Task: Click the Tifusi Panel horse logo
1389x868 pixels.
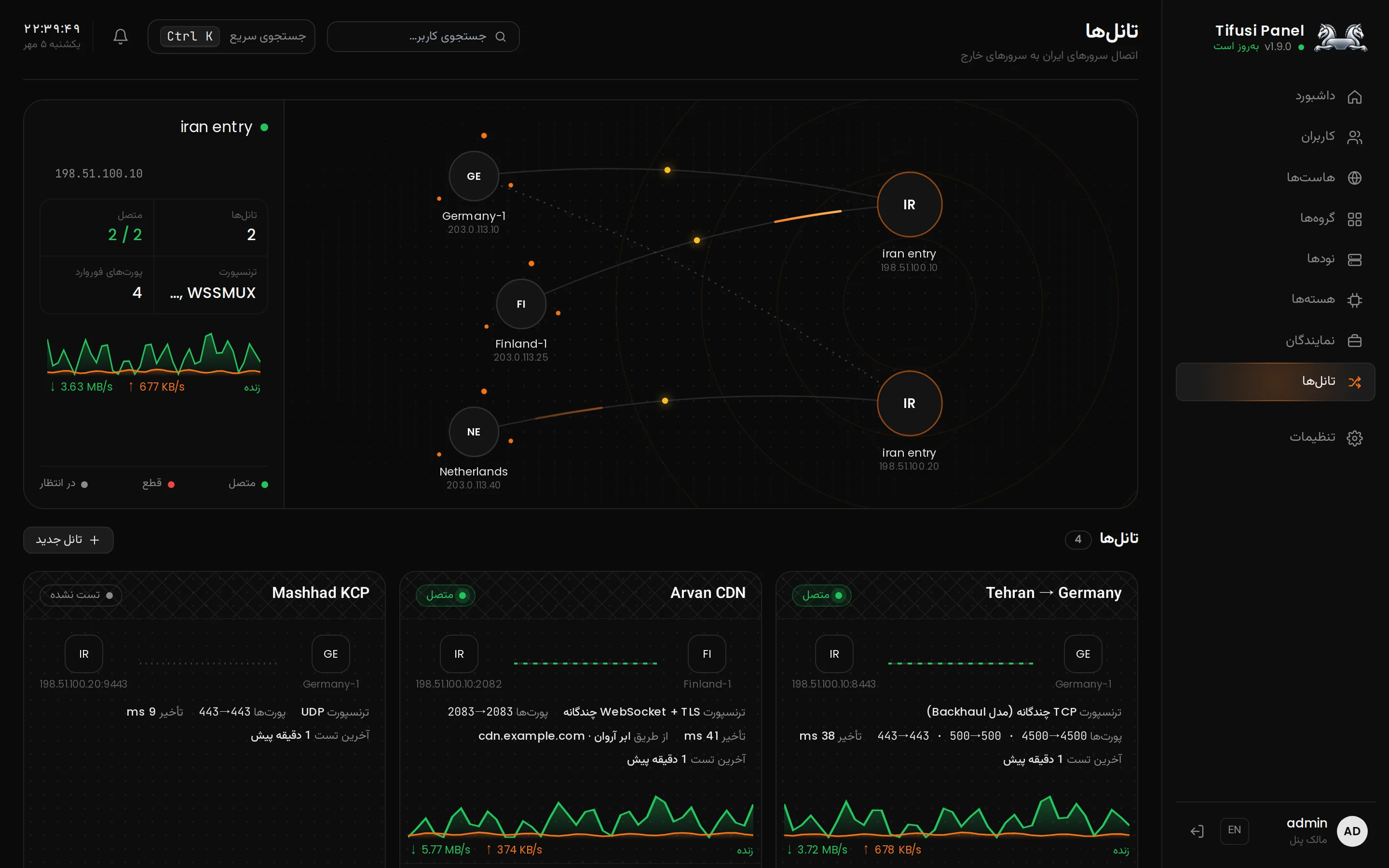Action: point(1340,37)
